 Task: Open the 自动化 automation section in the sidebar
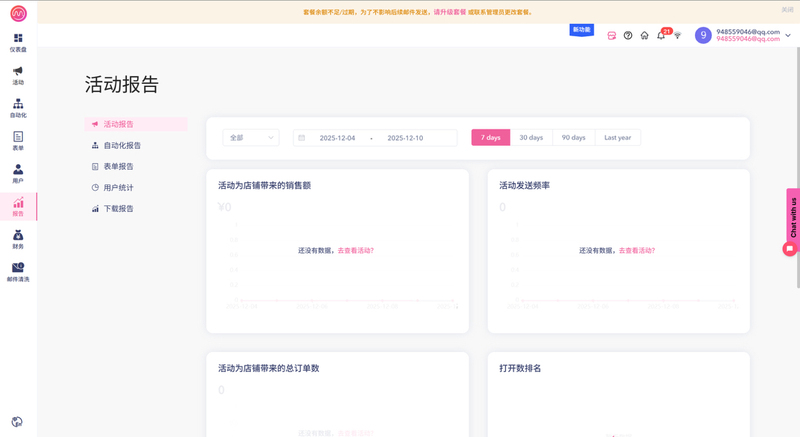[18, 108]
